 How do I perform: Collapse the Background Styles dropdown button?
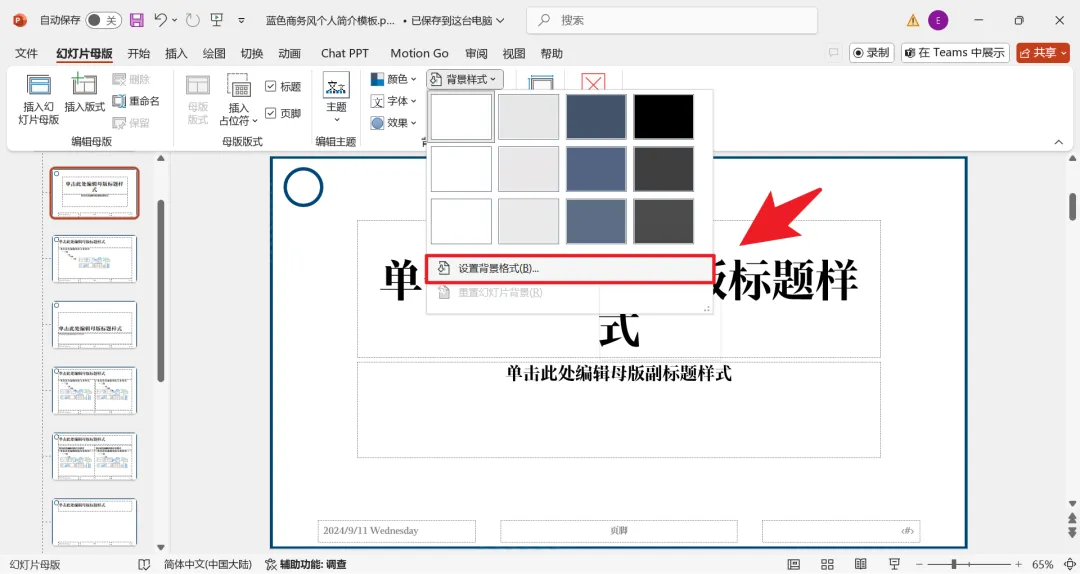tap(464, 79)
